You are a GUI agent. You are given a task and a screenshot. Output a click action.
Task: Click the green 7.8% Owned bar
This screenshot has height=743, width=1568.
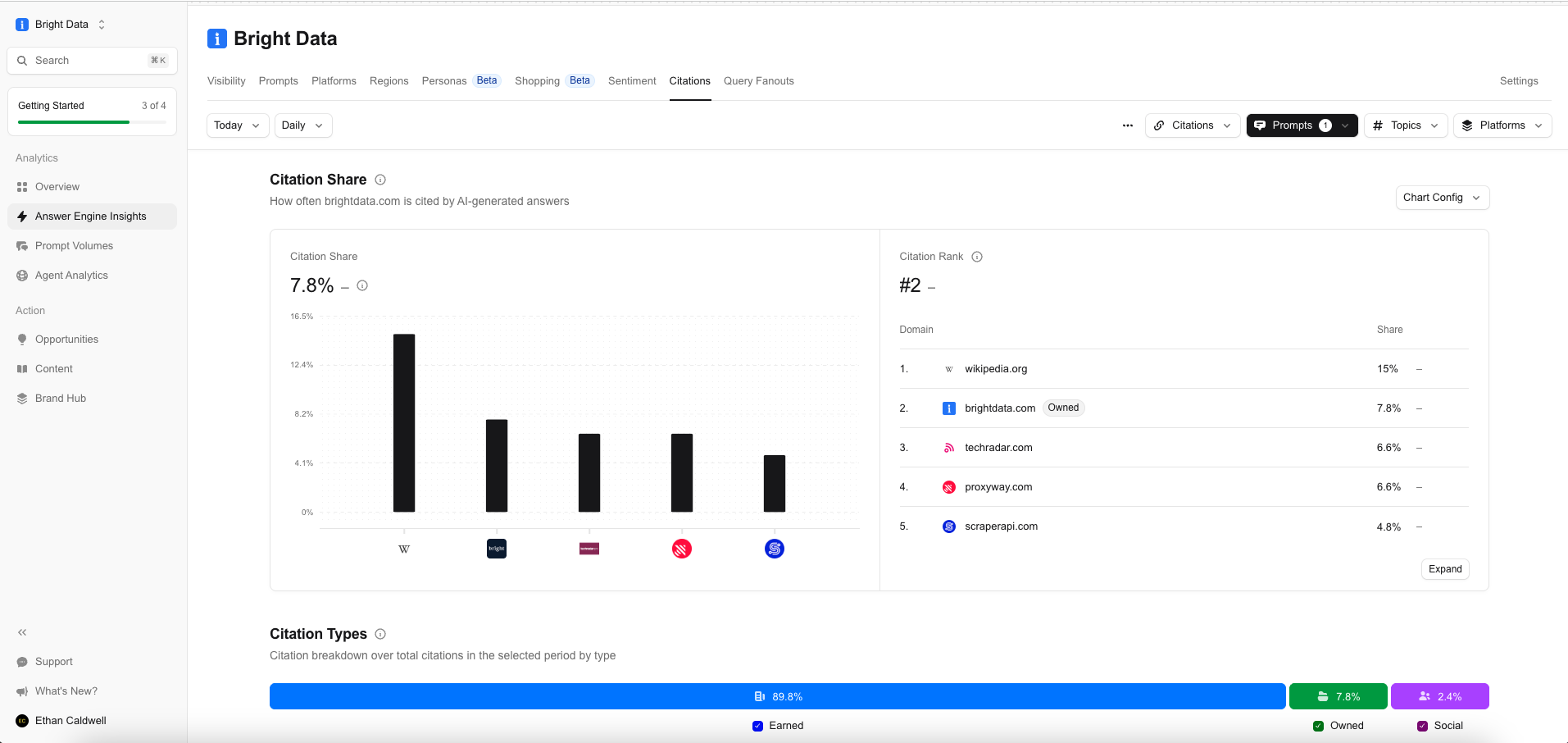1338,696
